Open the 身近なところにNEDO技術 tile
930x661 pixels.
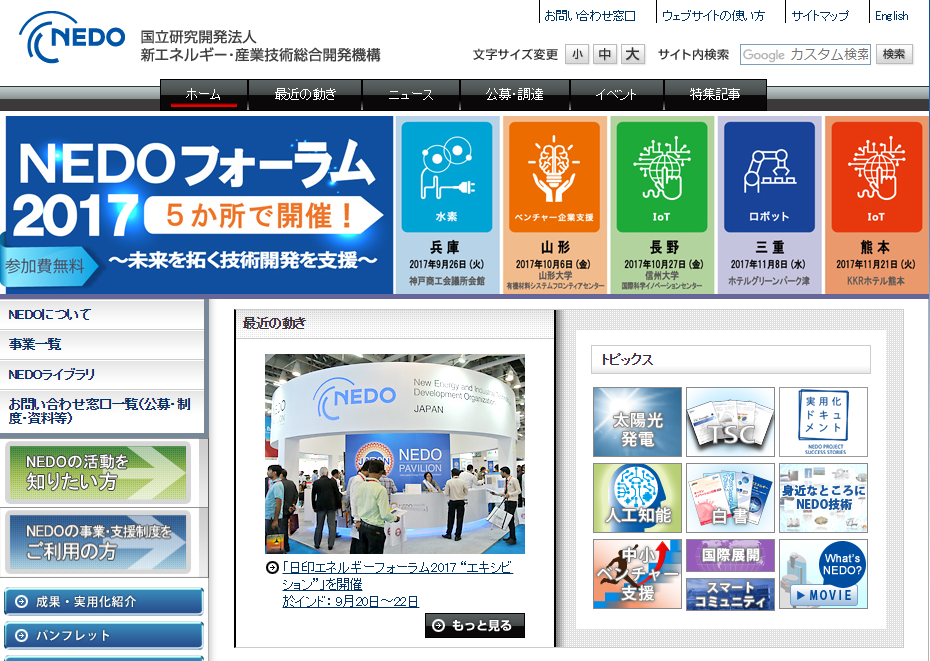[x=823, y=498]
